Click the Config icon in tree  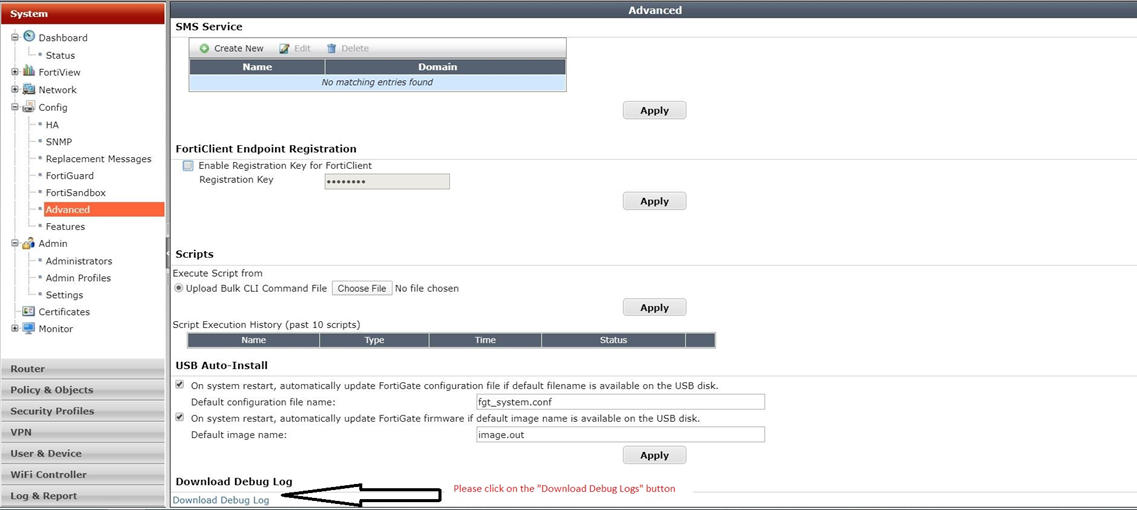tap(29, 107)
